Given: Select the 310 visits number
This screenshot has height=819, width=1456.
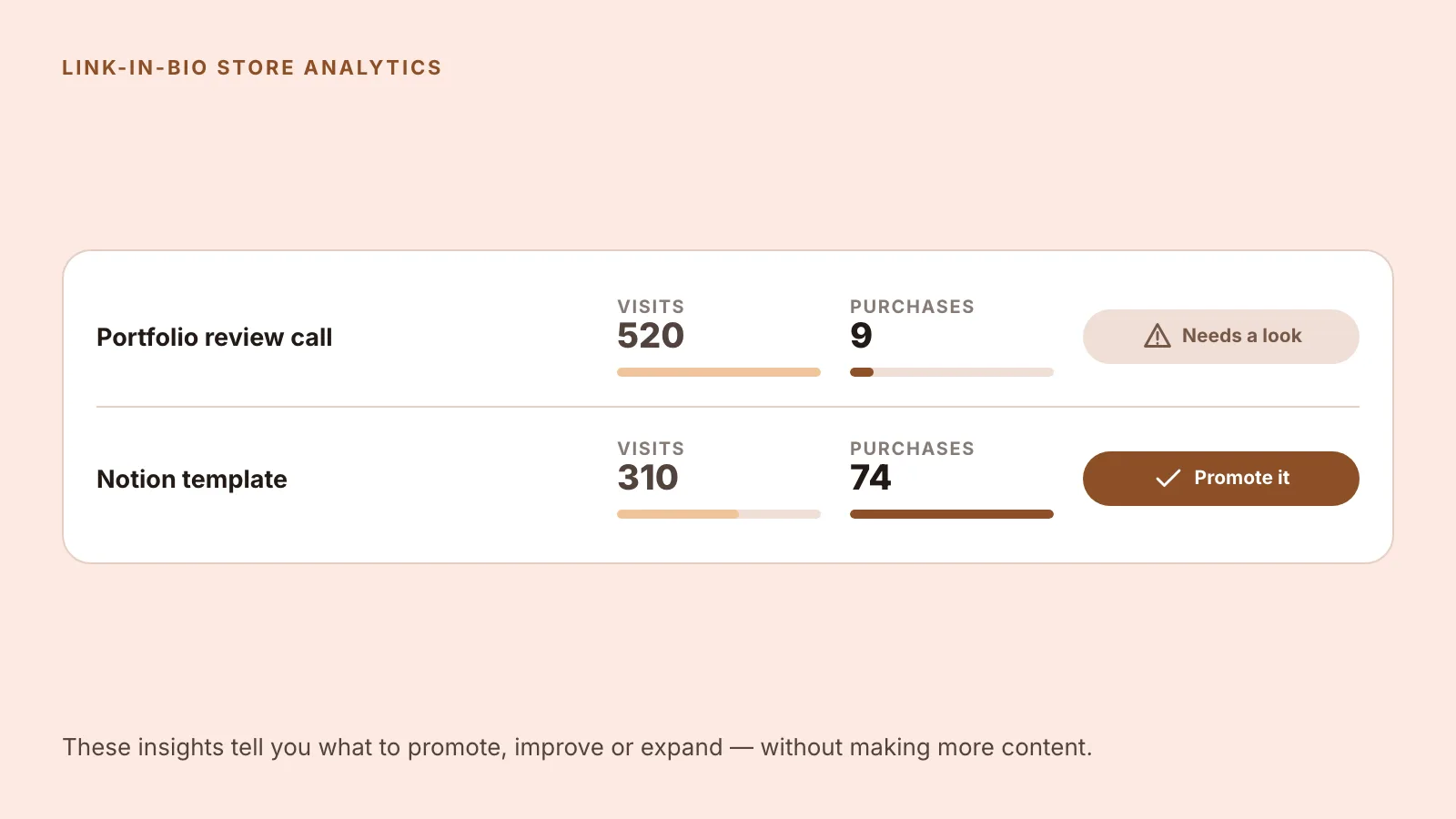Looking at the screenshot, I should point(648,478).
